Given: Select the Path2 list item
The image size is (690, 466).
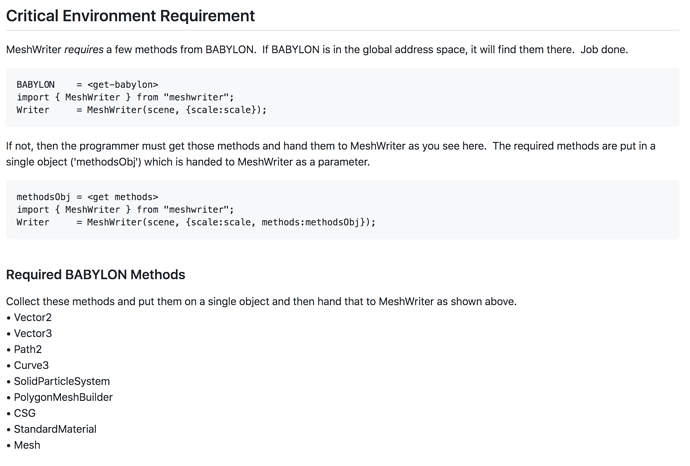Looking at the screenshot, I should [x=28, y=349].
